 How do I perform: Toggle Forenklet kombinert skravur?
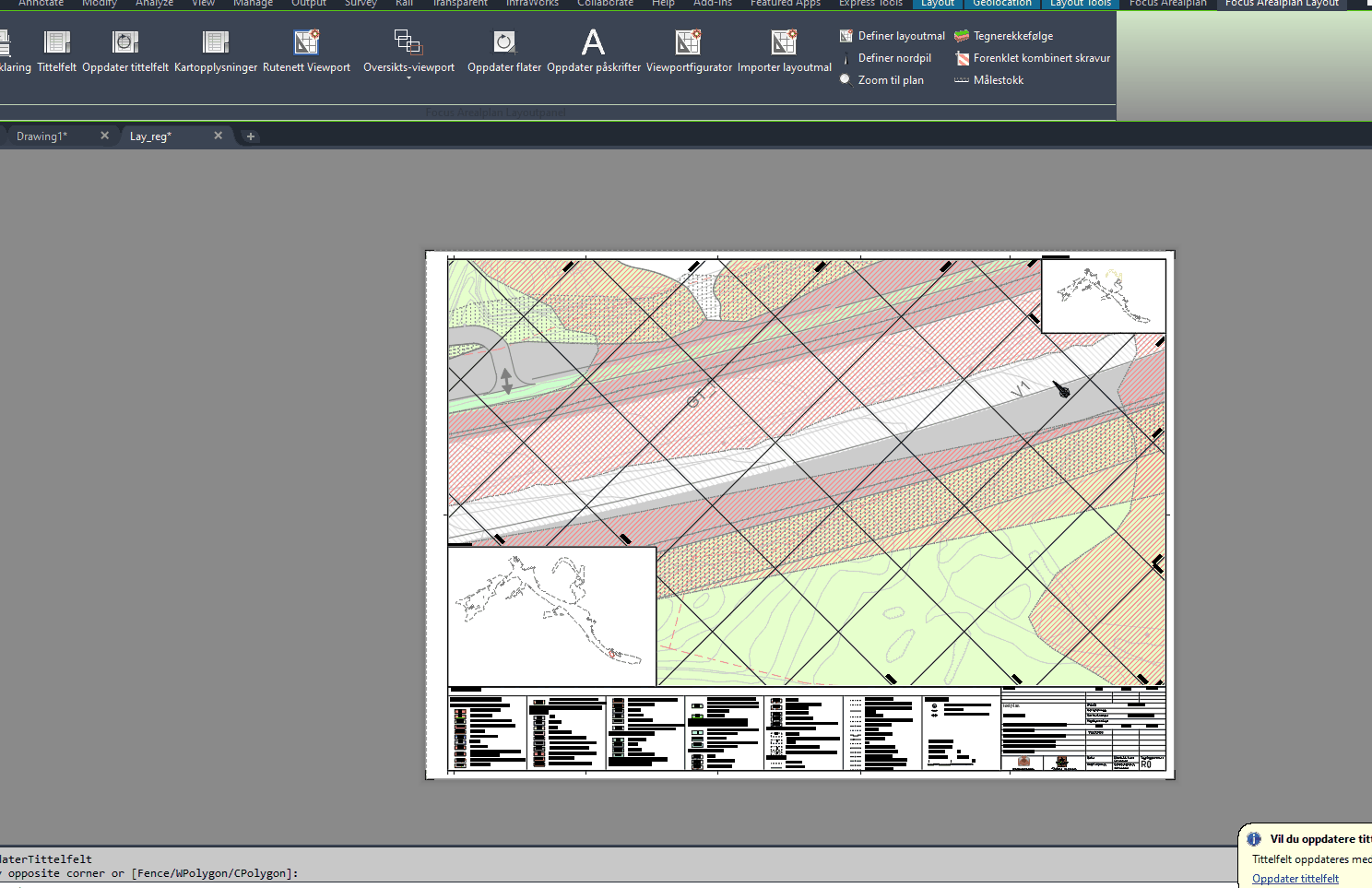(1040, 58)
